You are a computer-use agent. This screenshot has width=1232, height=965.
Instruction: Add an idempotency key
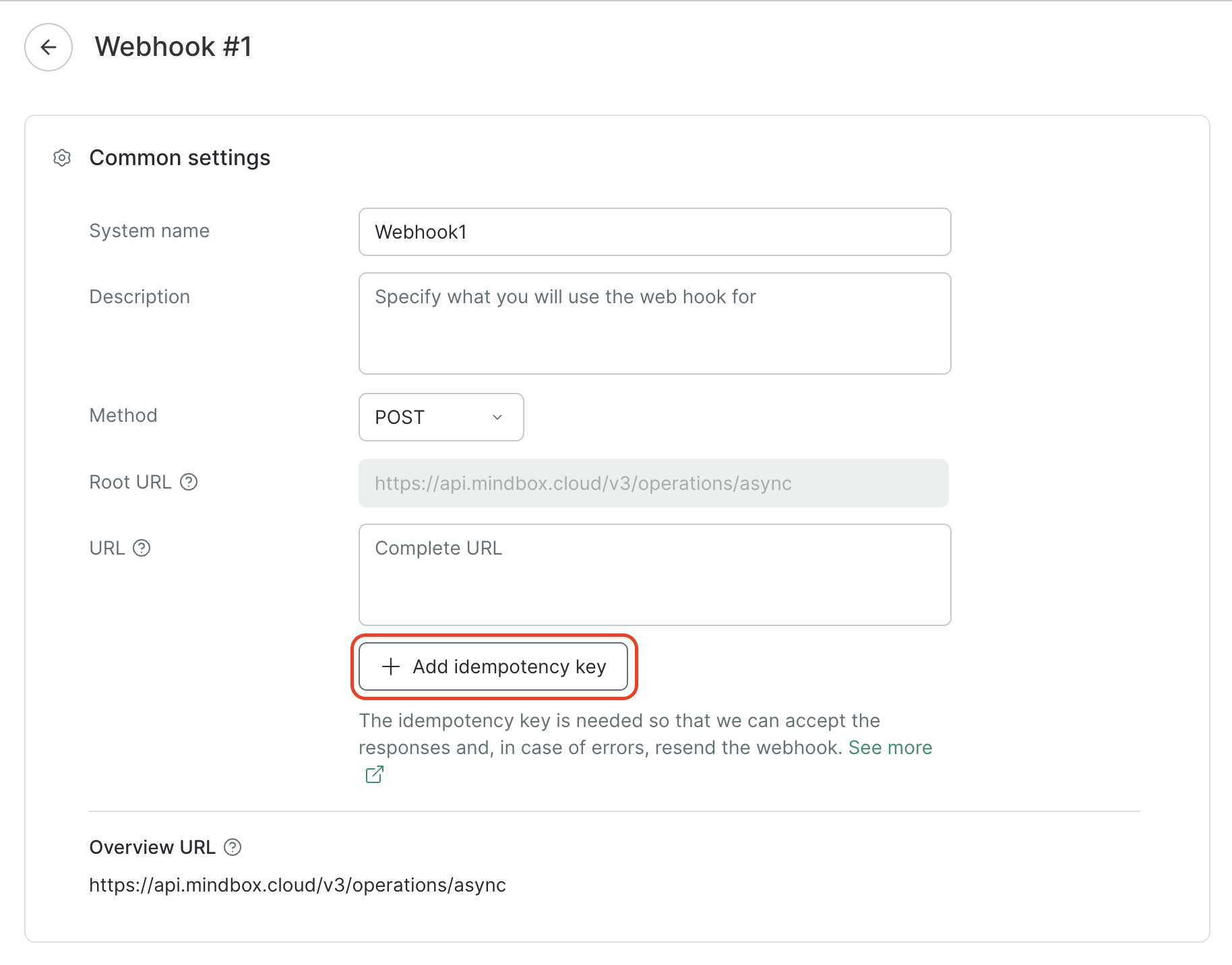[x=493, y=666]
